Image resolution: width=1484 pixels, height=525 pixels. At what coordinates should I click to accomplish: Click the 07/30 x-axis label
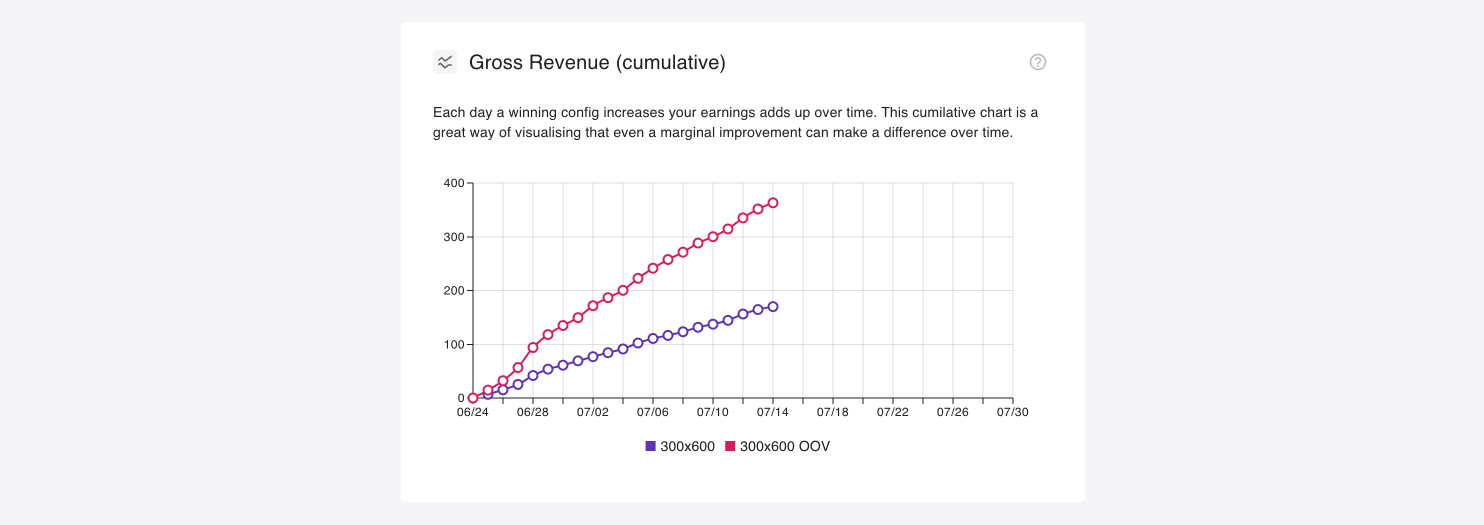coord(1013,411)
